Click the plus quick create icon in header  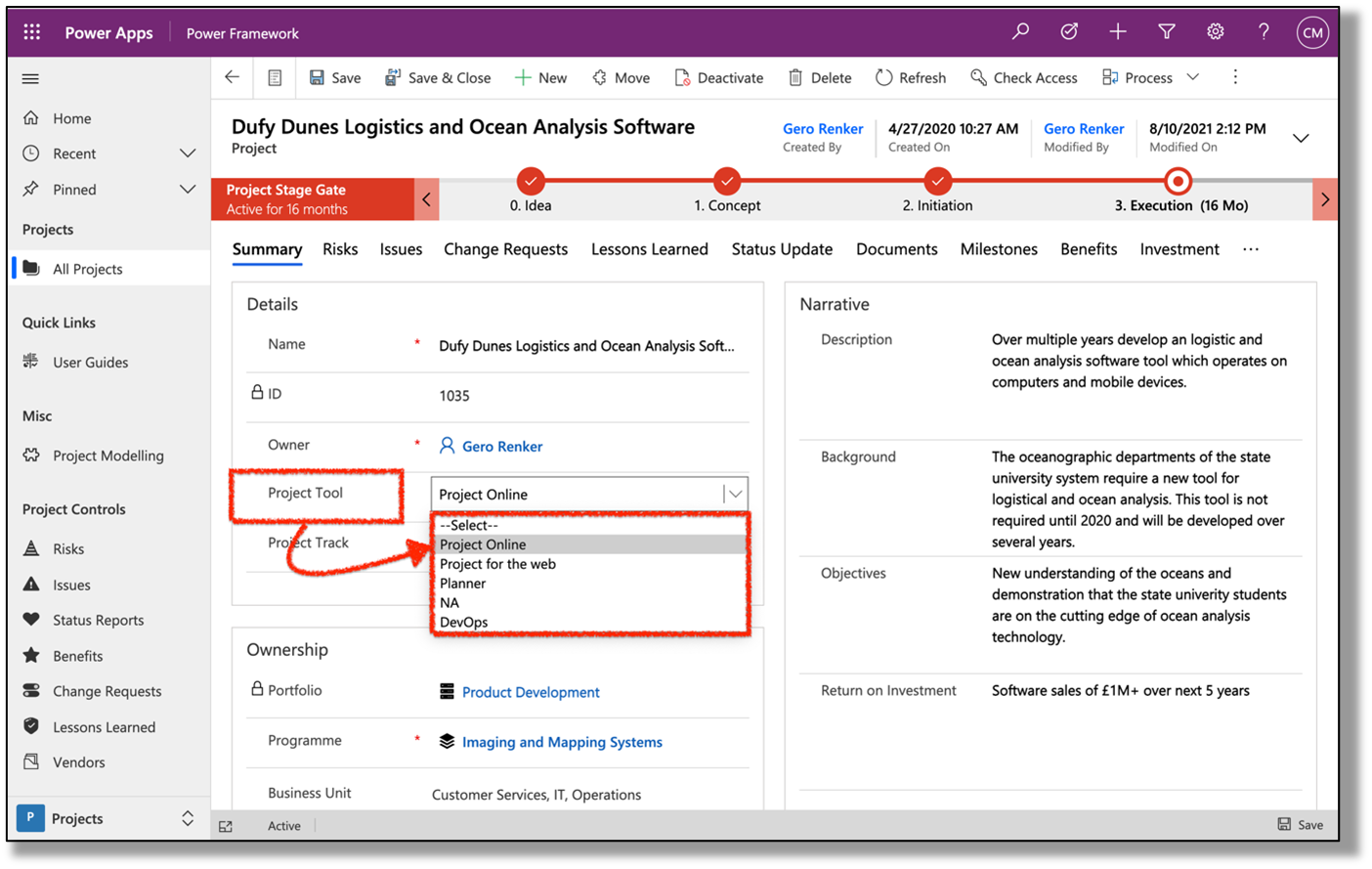[1118, 32]
